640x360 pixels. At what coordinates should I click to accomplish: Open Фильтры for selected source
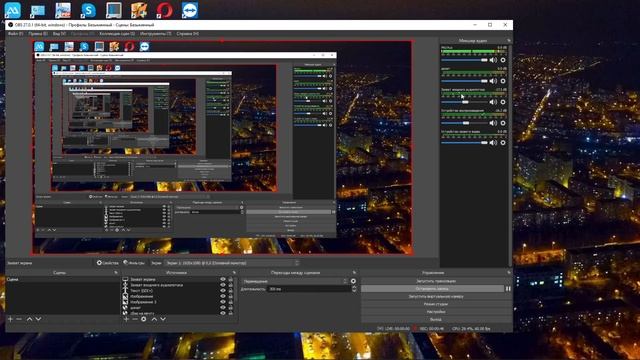134,263
